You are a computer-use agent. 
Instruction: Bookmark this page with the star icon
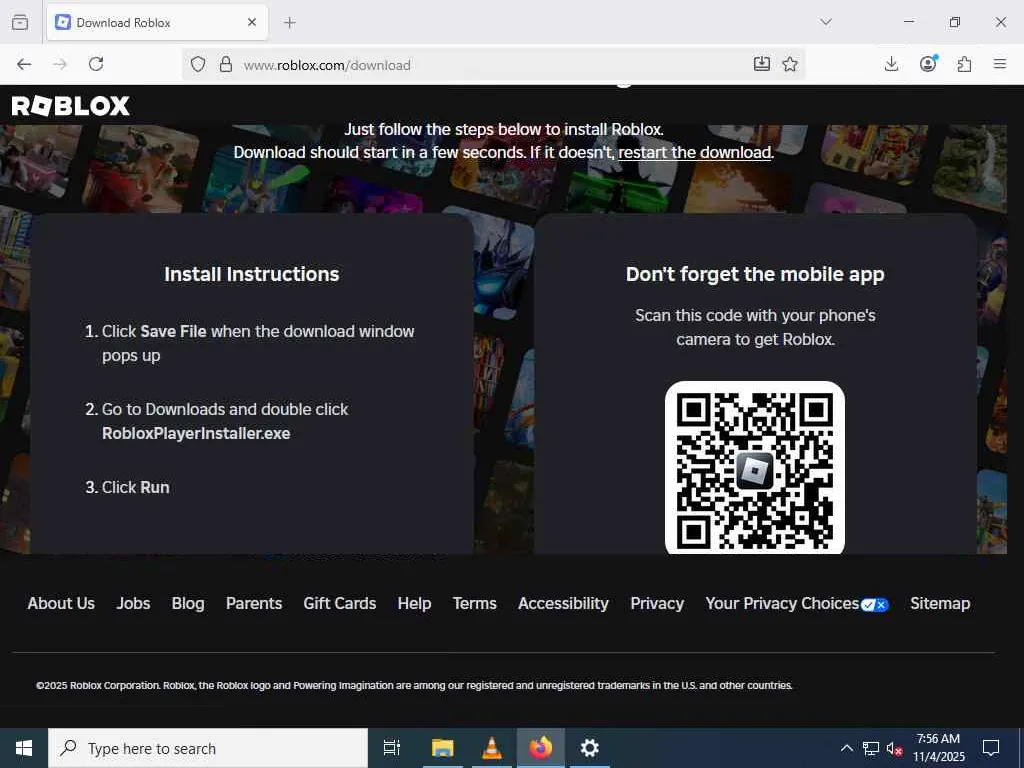click(x=790, y=64)
